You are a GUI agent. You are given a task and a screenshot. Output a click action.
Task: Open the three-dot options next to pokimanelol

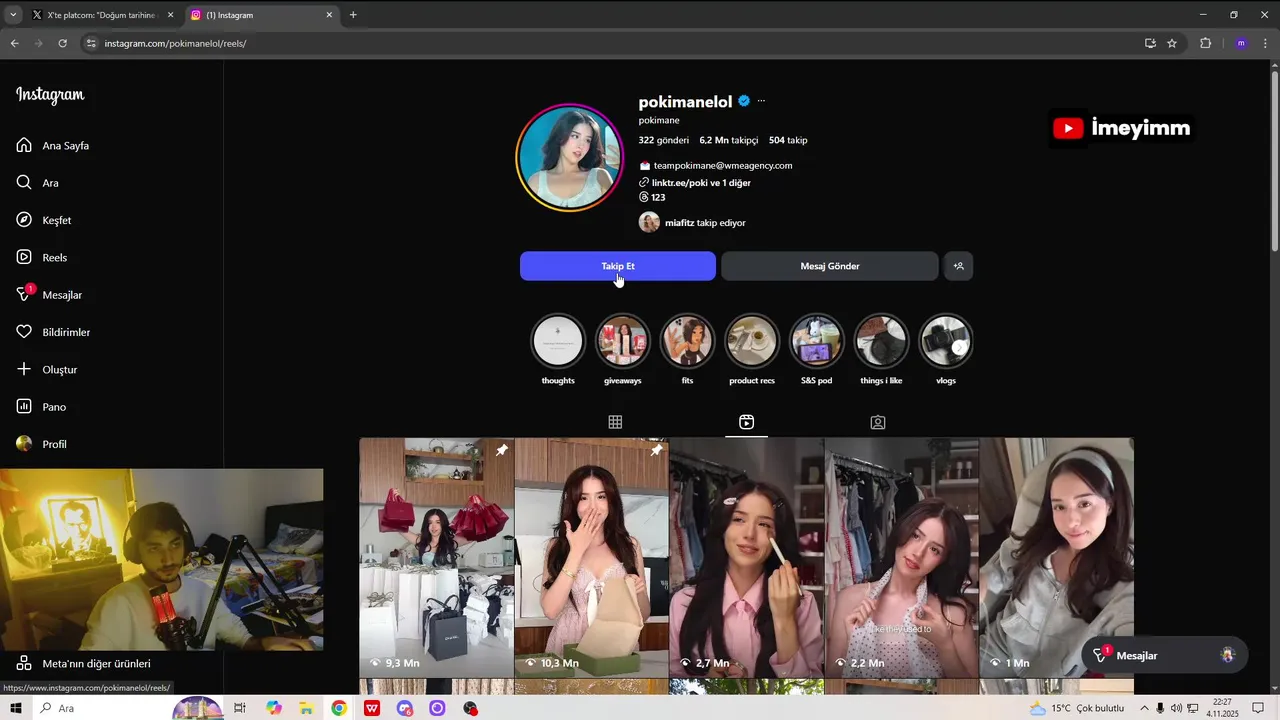[x=761, y=101]
